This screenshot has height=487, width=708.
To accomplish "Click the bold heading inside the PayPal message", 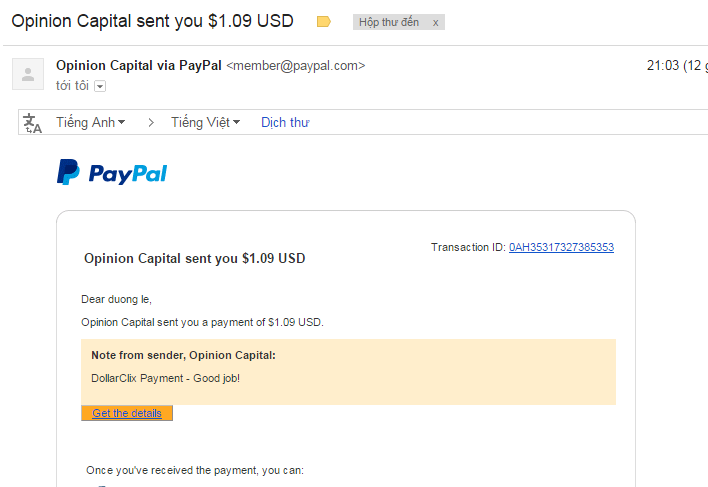I will [x=194, y=258].
